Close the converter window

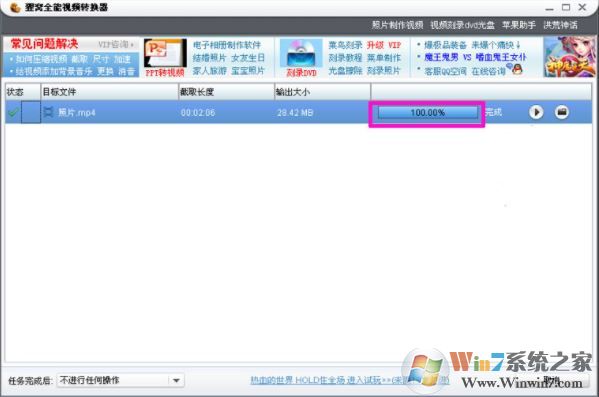pyautogui.click(x=583, y=7)
